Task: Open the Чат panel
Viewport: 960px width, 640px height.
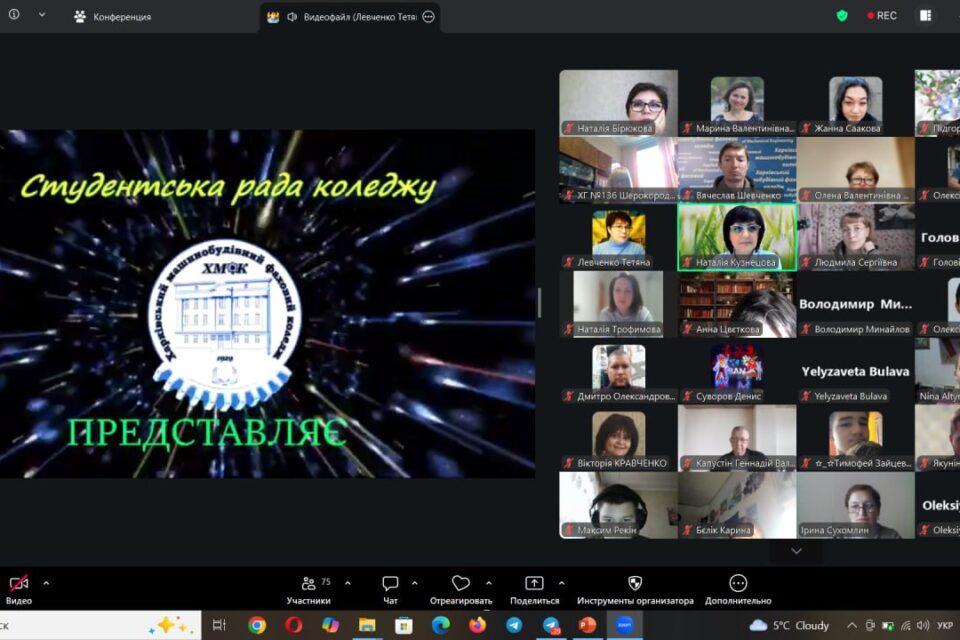Action: click(x=390, y=589)
